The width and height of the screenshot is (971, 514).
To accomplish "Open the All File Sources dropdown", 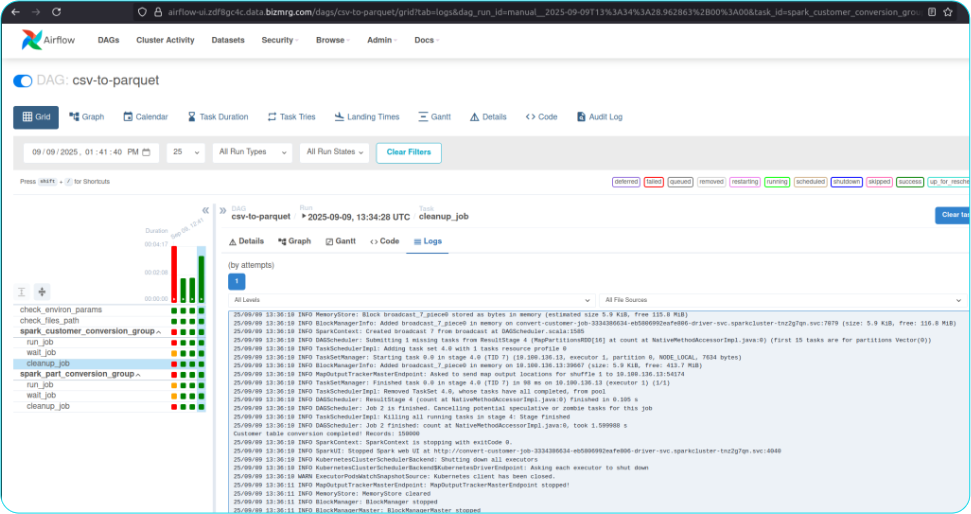I will (x=783, y=300).
